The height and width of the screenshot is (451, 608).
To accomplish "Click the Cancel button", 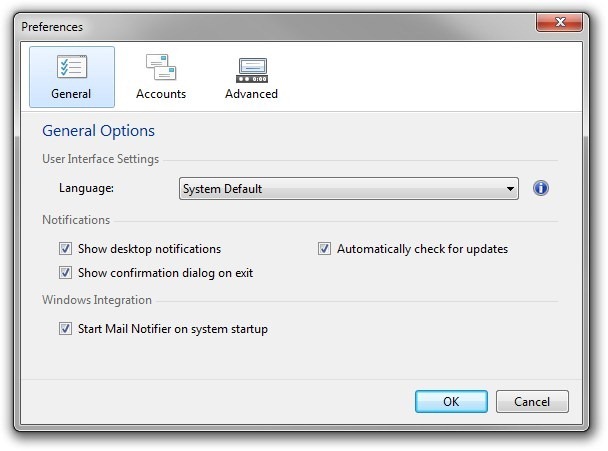I will pyautogui.click(x=532, y=401).
